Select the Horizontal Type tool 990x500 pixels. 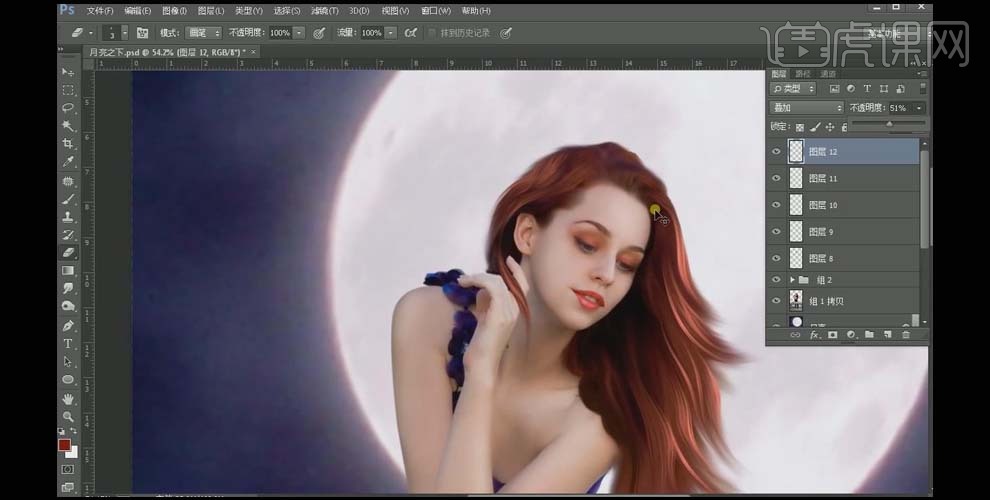click(x=68, y=343)
